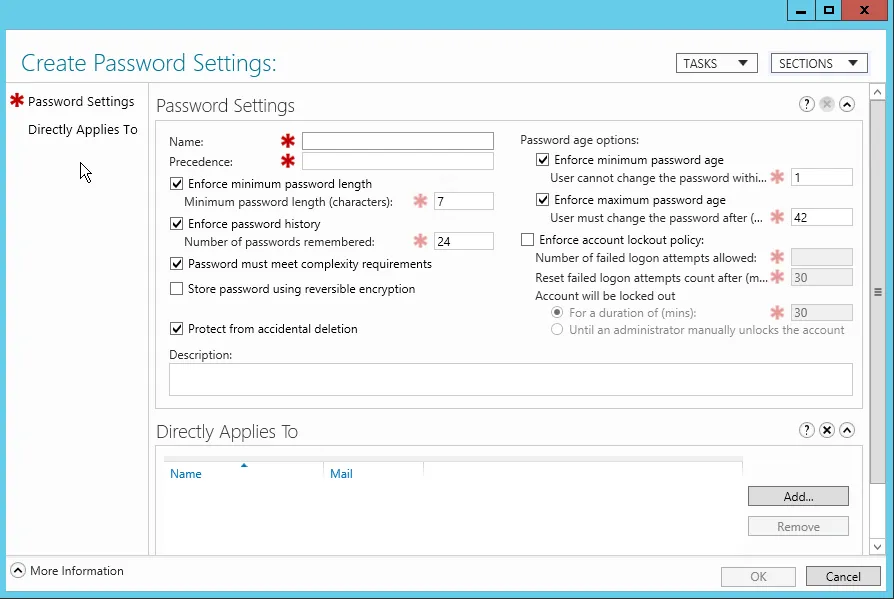Click the lockout duration minutes field
This screenshot has width=894, height=599.
(x=822, y=312)
